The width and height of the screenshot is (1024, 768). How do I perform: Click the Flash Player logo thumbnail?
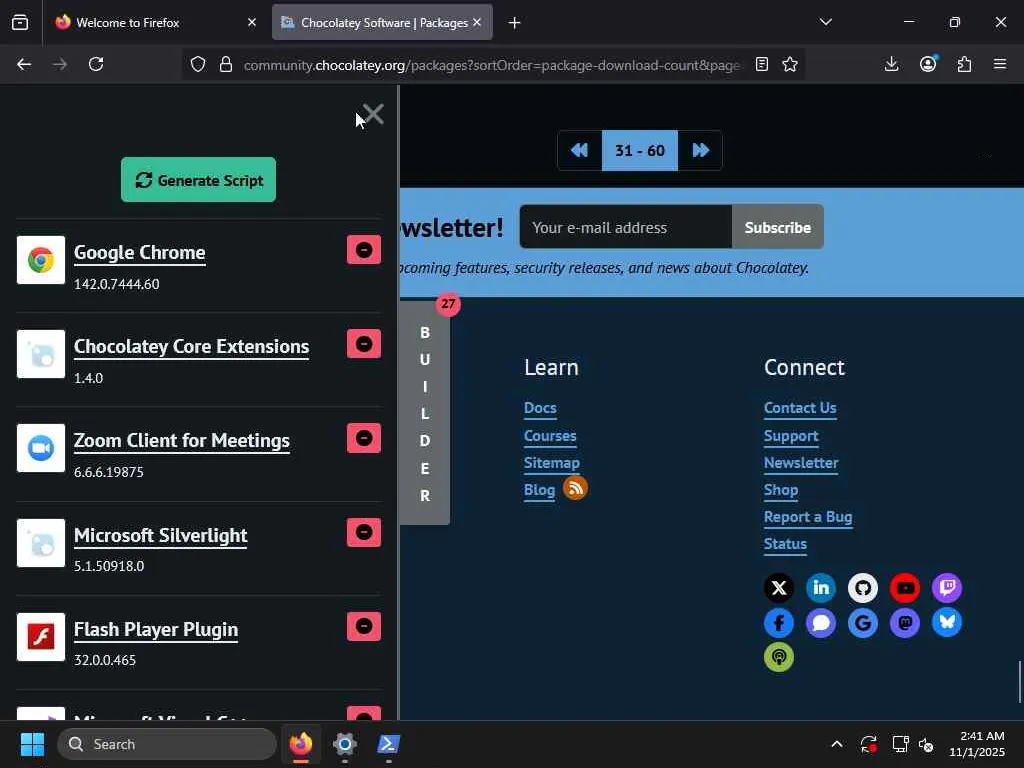click(x=40, y=637)
